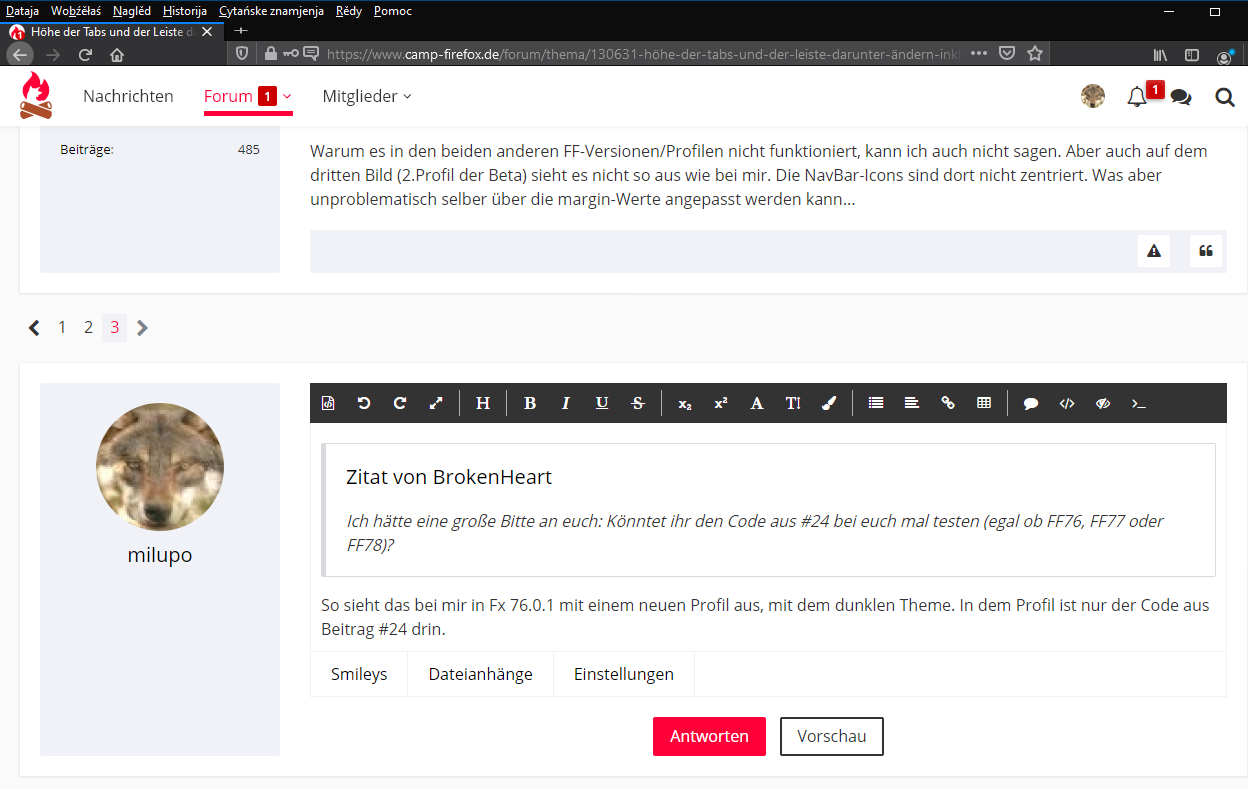Insert a code block in the editor
The height and width of the screenshot is (789, 1248).
click(x=1067, y=403)
